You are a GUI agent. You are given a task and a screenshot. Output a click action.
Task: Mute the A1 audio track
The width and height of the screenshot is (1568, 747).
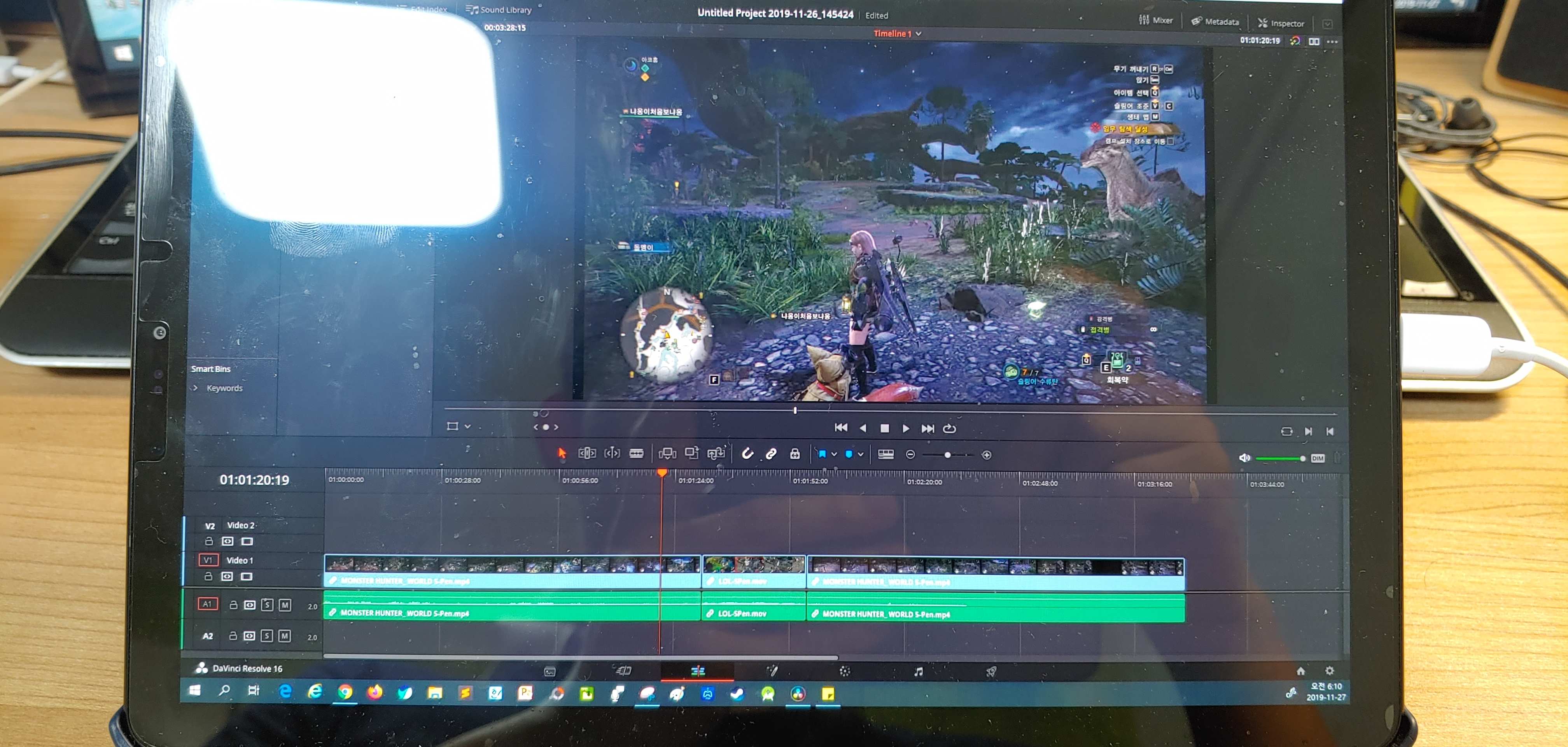[284, 605]
